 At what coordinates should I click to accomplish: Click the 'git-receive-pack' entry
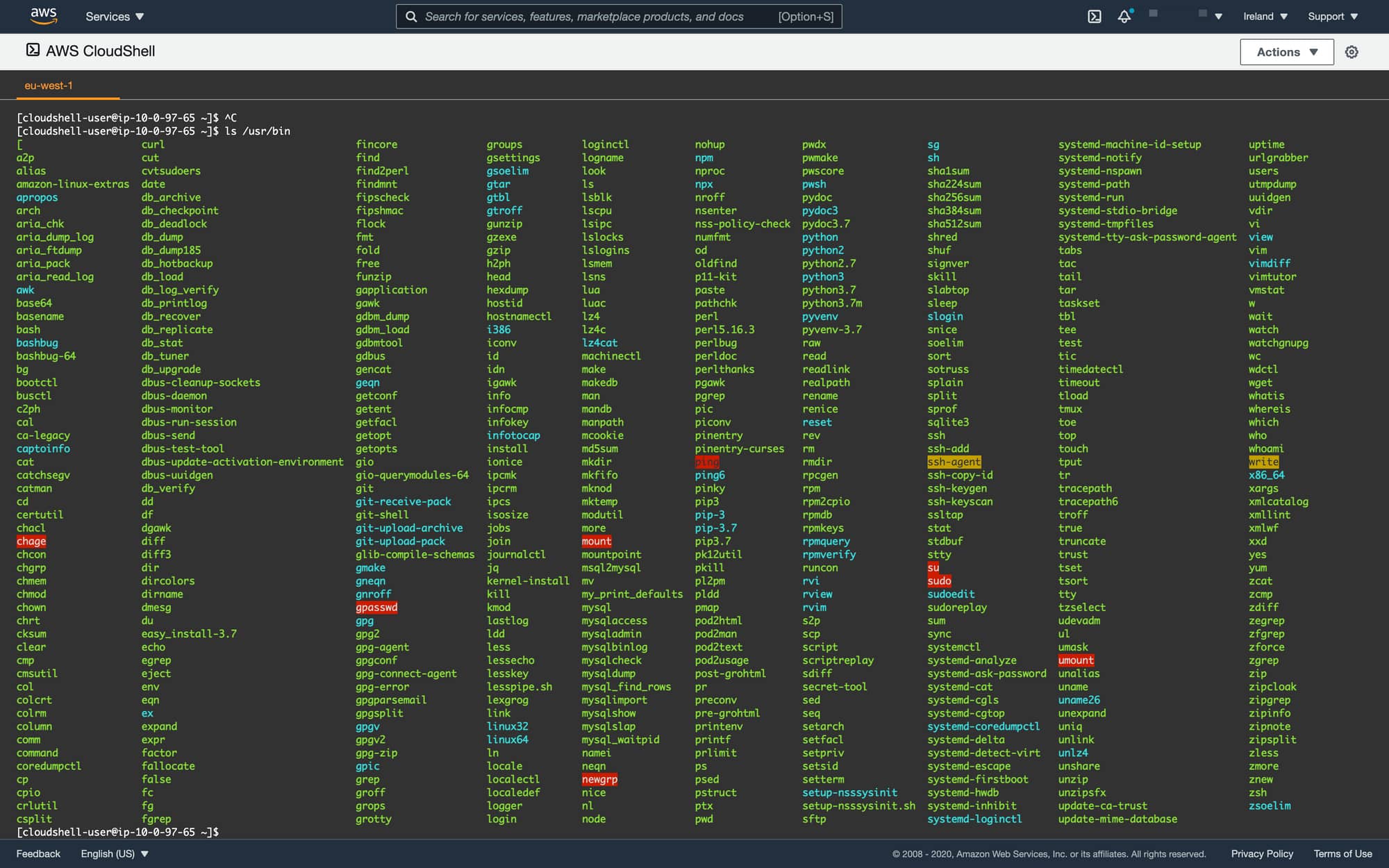click(404, 501)
